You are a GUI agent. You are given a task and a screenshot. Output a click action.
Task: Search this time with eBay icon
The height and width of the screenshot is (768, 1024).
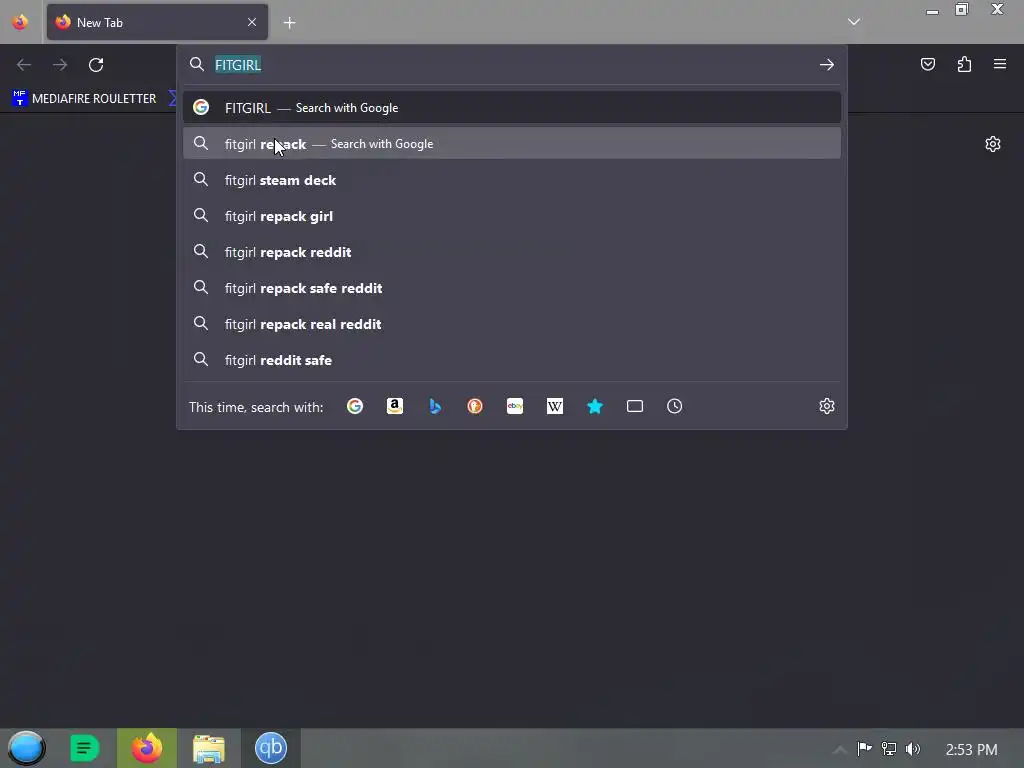pos(515,406)
